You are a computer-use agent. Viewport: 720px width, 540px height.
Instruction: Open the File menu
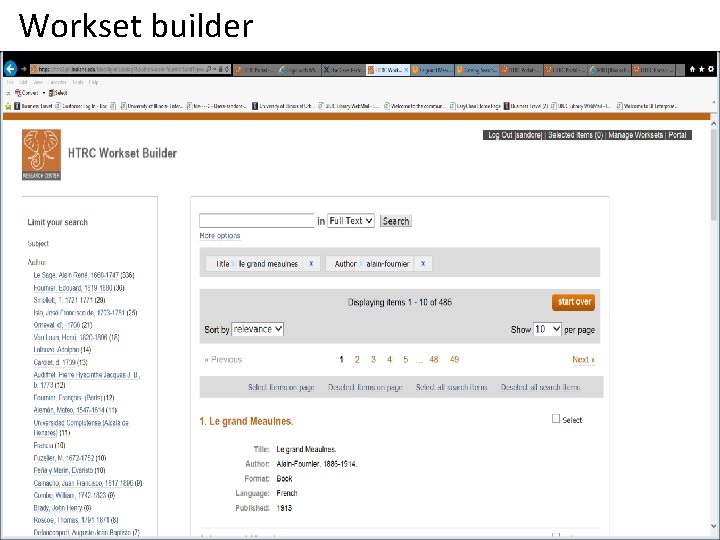click(x=10, y=82)
